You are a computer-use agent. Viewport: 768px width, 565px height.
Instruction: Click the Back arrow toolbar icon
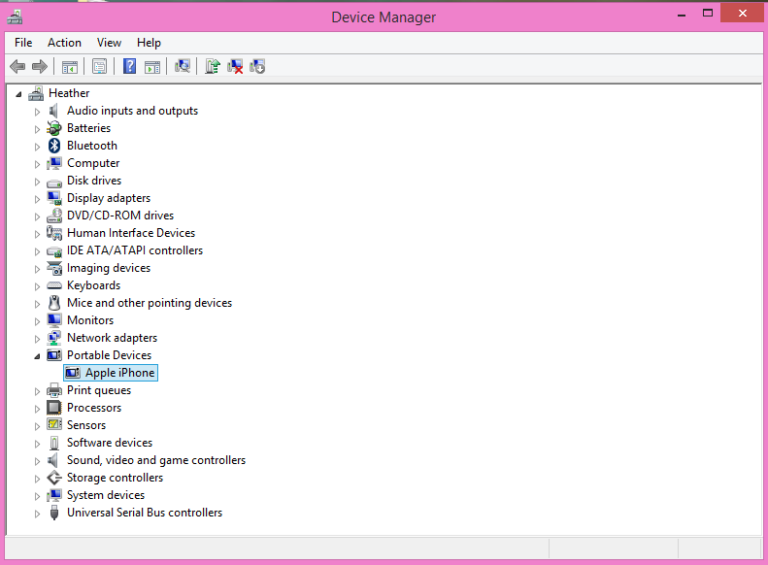point(17,67)
